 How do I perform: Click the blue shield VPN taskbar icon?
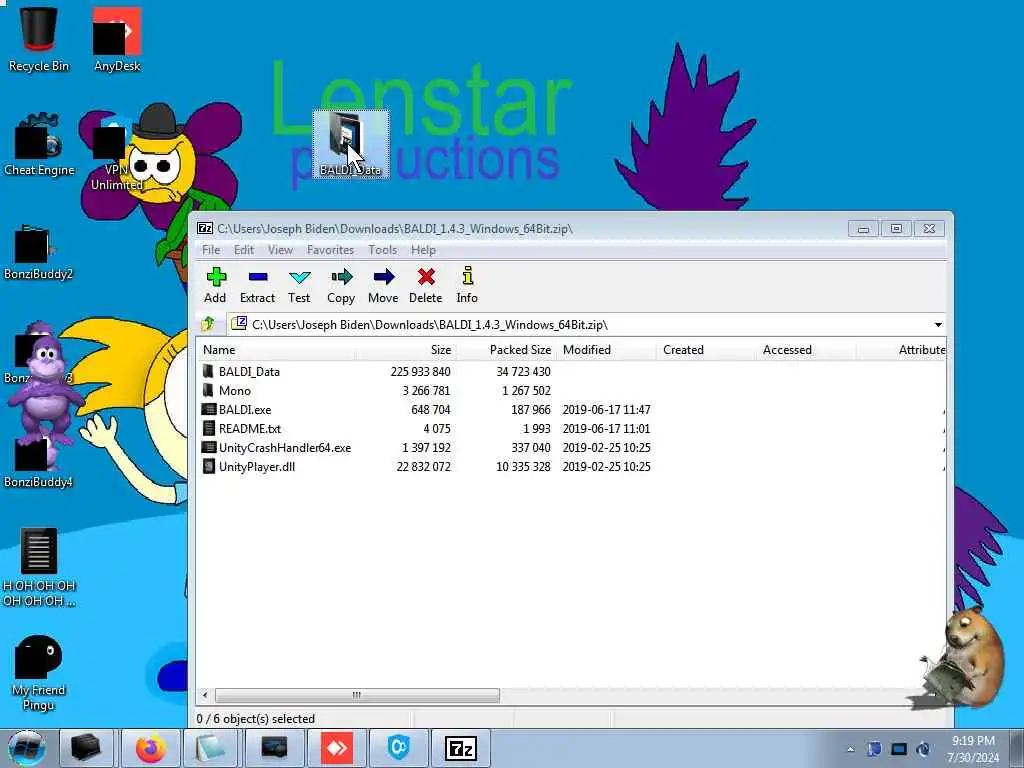[399, 748]
